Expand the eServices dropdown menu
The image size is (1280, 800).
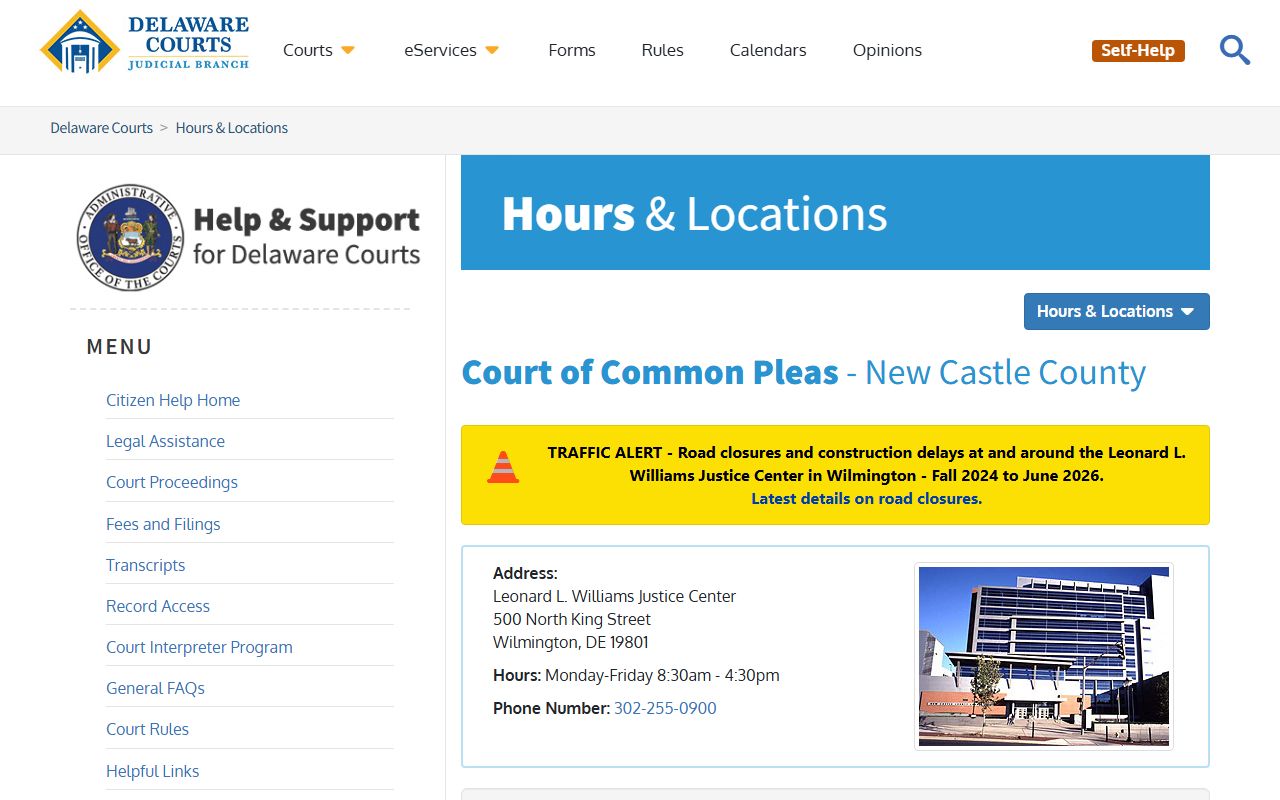click(451, 50)
